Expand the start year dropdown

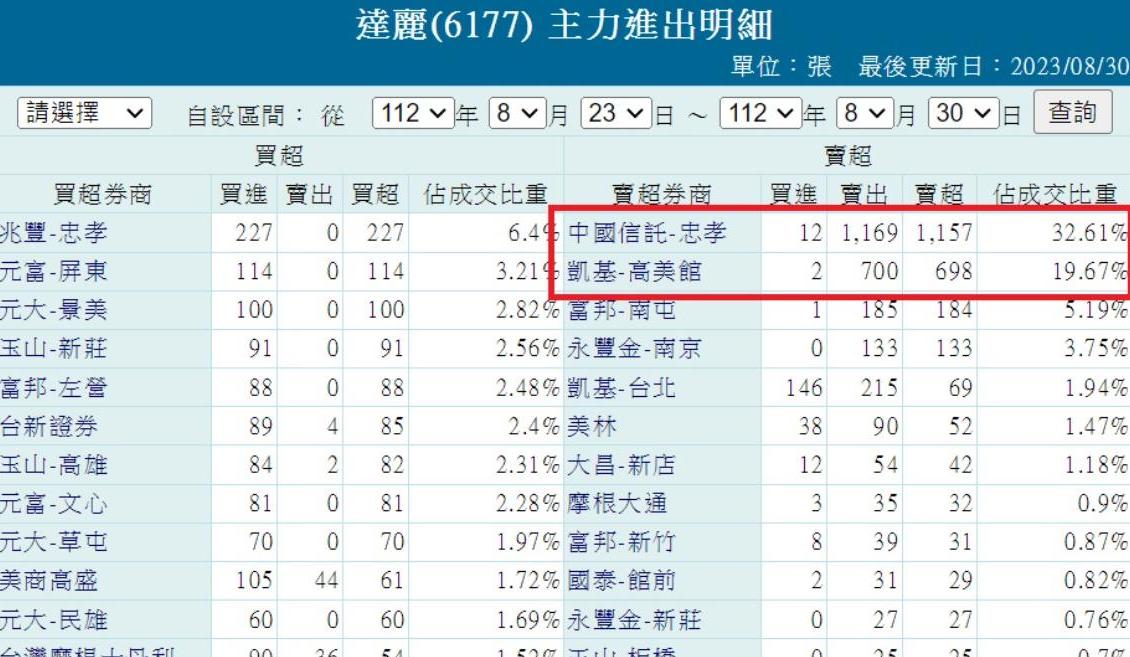412,113
